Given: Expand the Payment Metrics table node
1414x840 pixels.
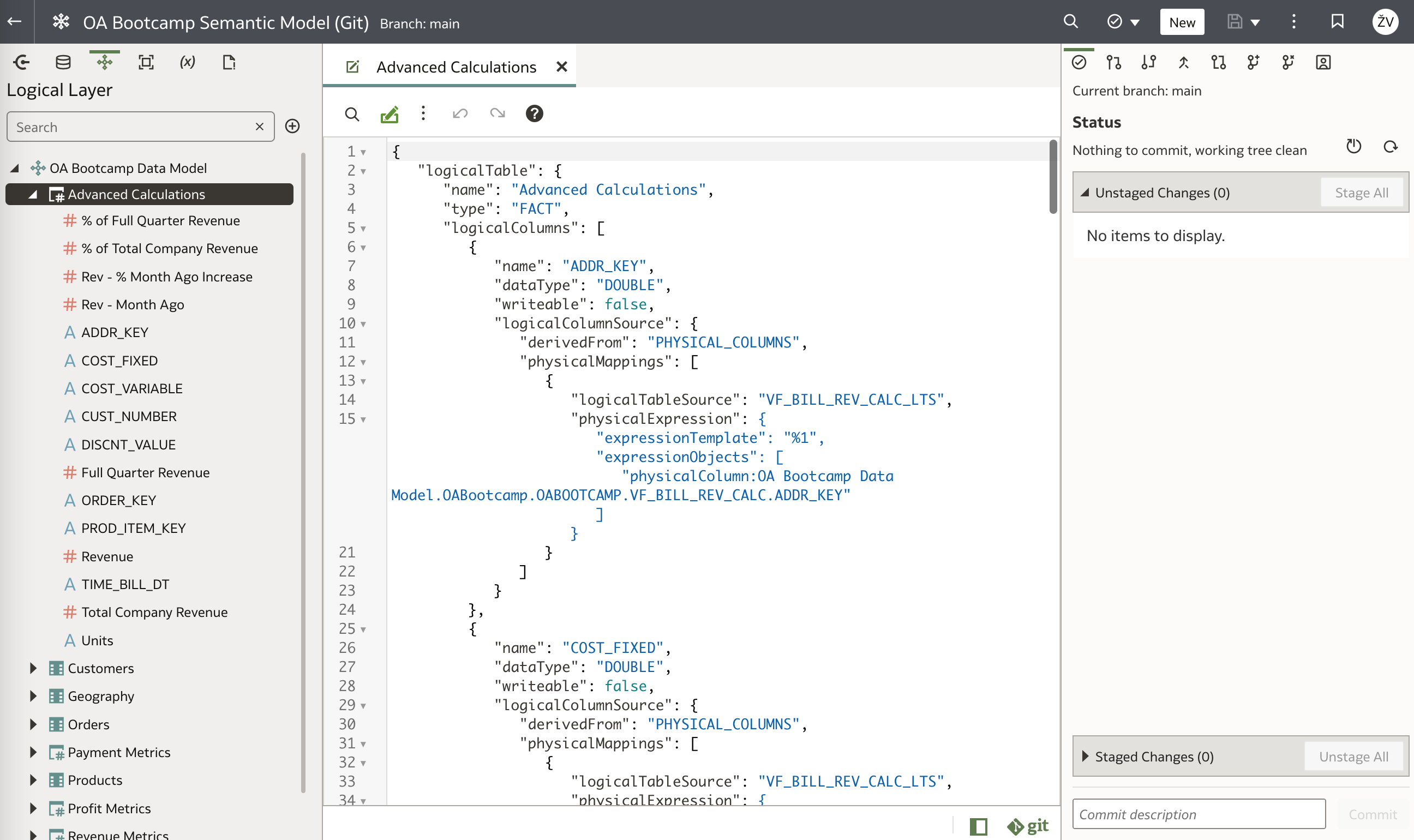Looking at the screenshot, I should pos(33,752).
